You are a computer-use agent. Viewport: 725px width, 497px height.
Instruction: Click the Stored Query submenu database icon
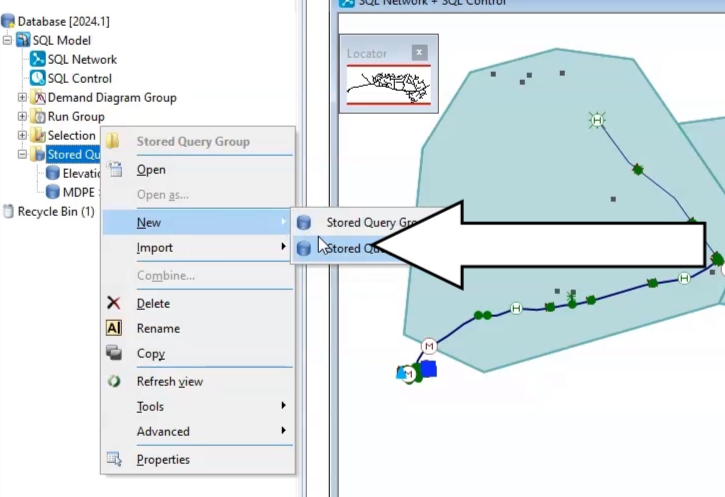pos(304,248)
